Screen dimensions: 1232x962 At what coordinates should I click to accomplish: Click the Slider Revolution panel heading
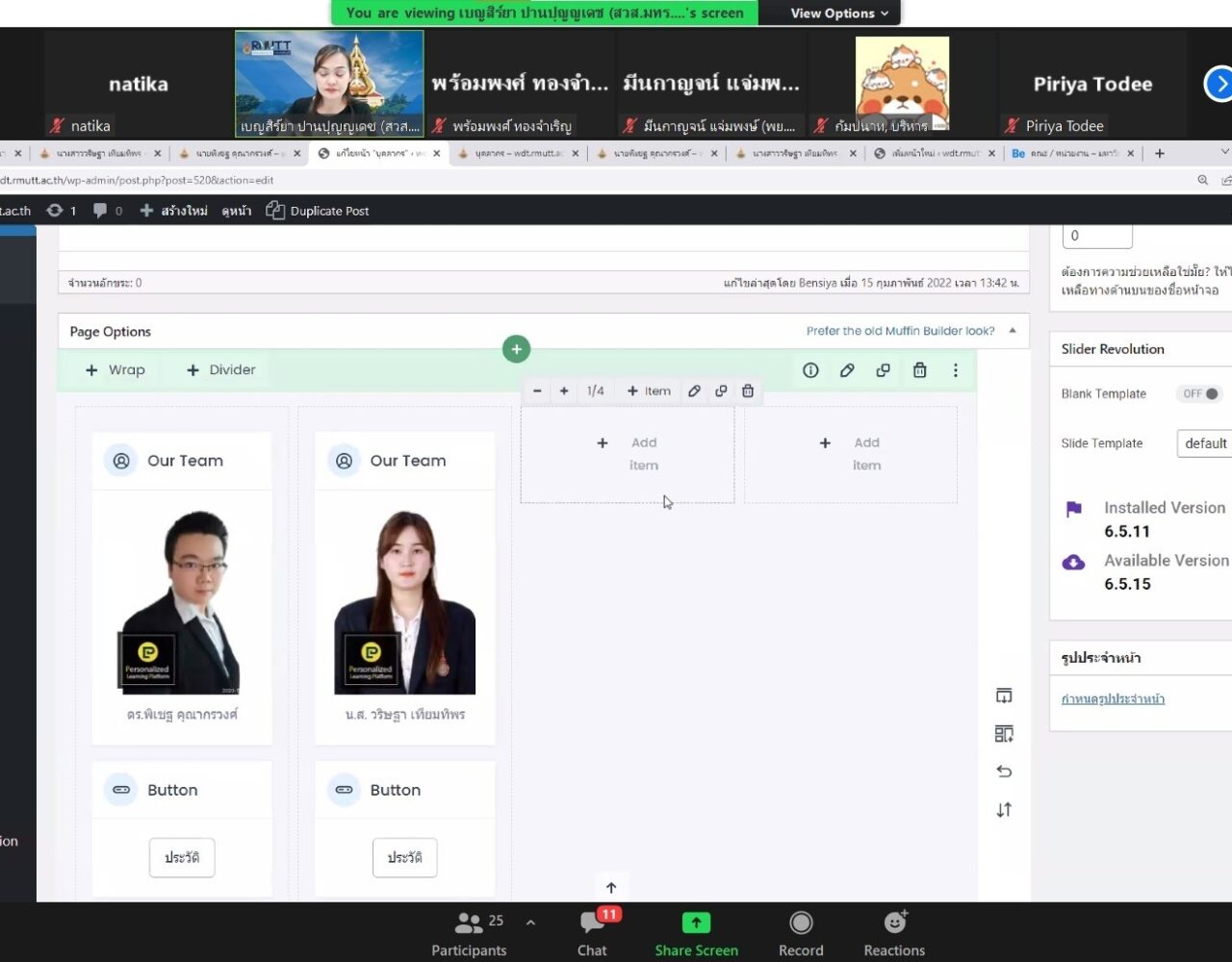[1113, 349]
